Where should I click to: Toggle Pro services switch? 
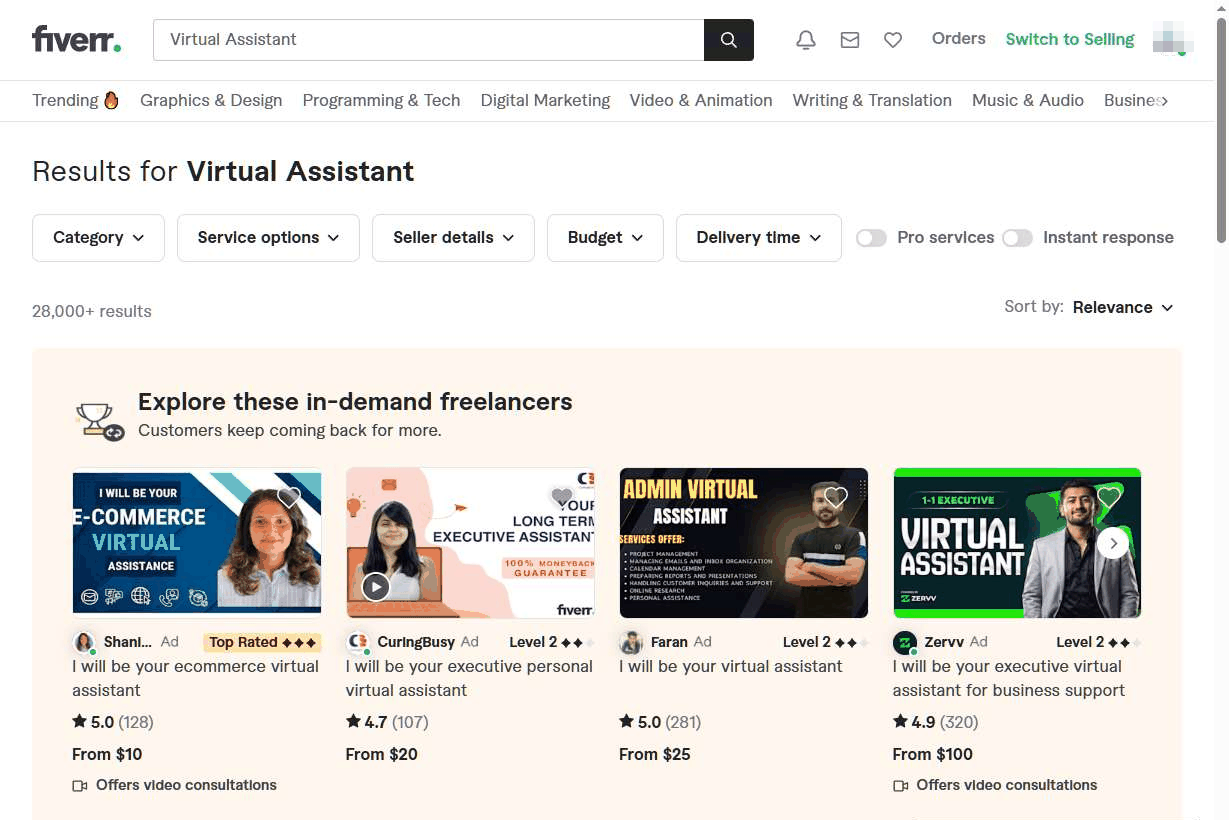click(871, 238)
